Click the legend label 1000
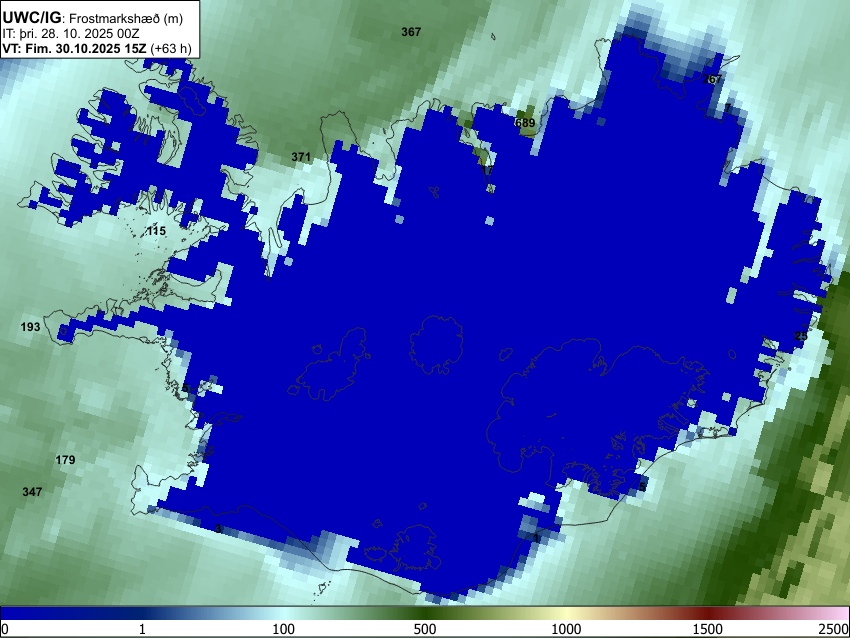Viewport: 850px width, 638px height. point(566,629)
